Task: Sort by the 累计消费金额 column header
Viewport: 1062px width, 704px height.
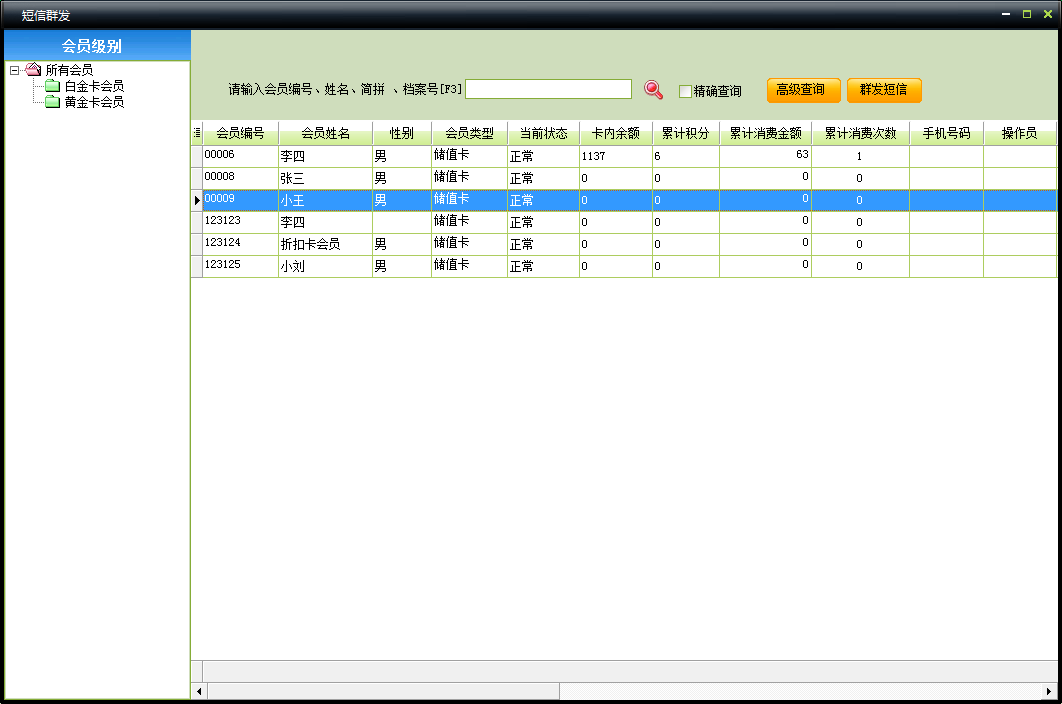Action: (765, 133)
